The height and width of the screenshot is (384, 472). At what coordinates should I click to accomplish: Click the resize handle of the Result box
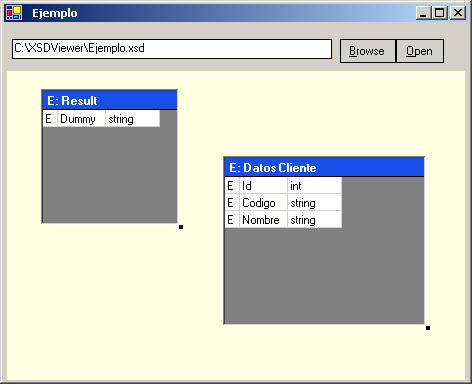[181, 227]
